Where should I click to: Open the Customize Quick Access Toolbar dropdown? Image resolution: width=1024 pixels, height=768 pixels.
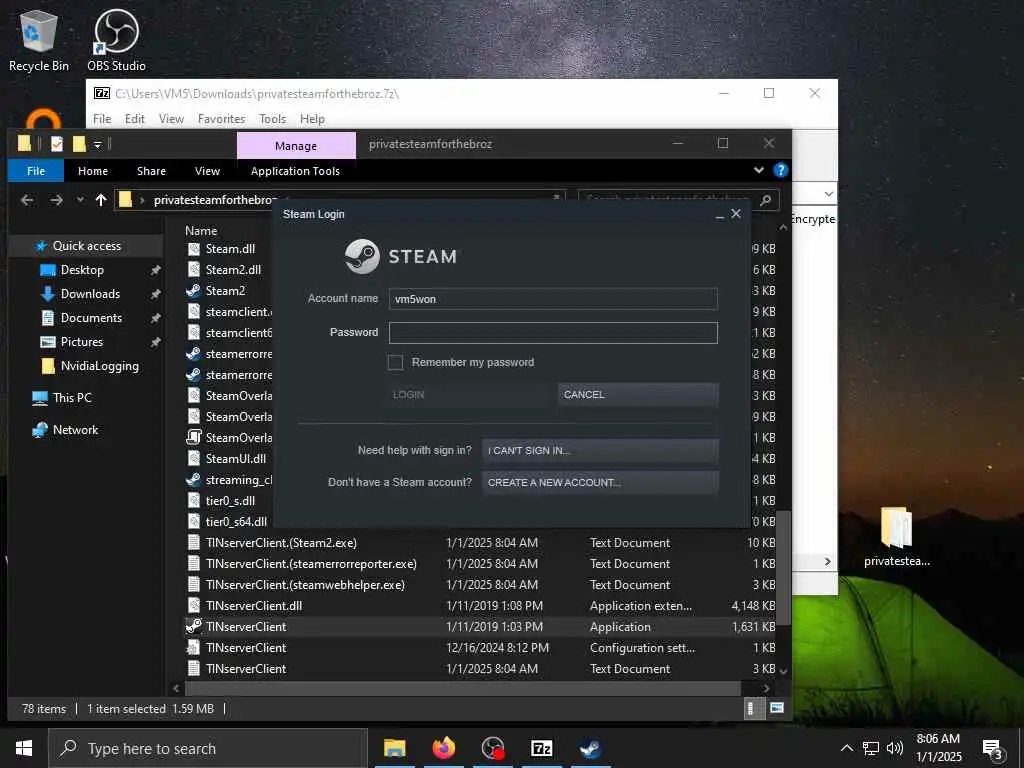(x=97, y=144)
